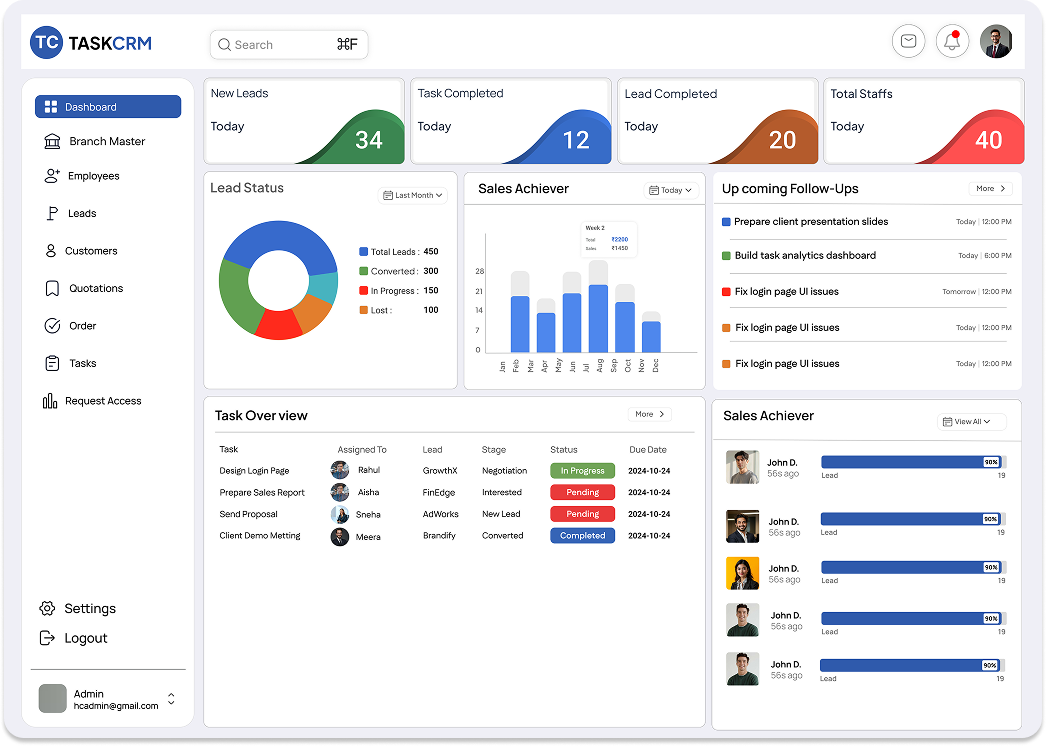Screen dimensions: 1046x746
Task: Click More in Task Over view
Action: [650, 414]
